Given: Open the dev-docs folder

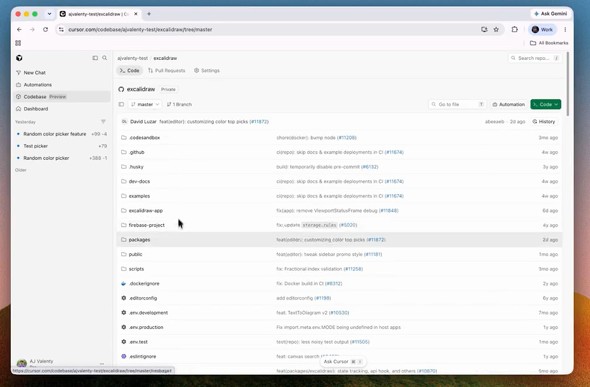Looking at the screenshot, I should pyautogui.click(x=139, y=181).
